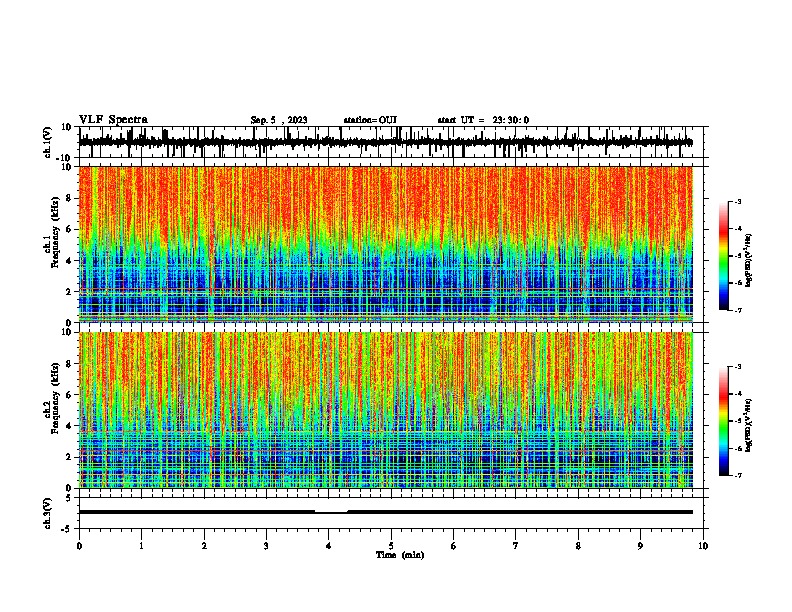
Task: Click the ch.1 waveform trace panel
Action: click(x=391, y=142)
